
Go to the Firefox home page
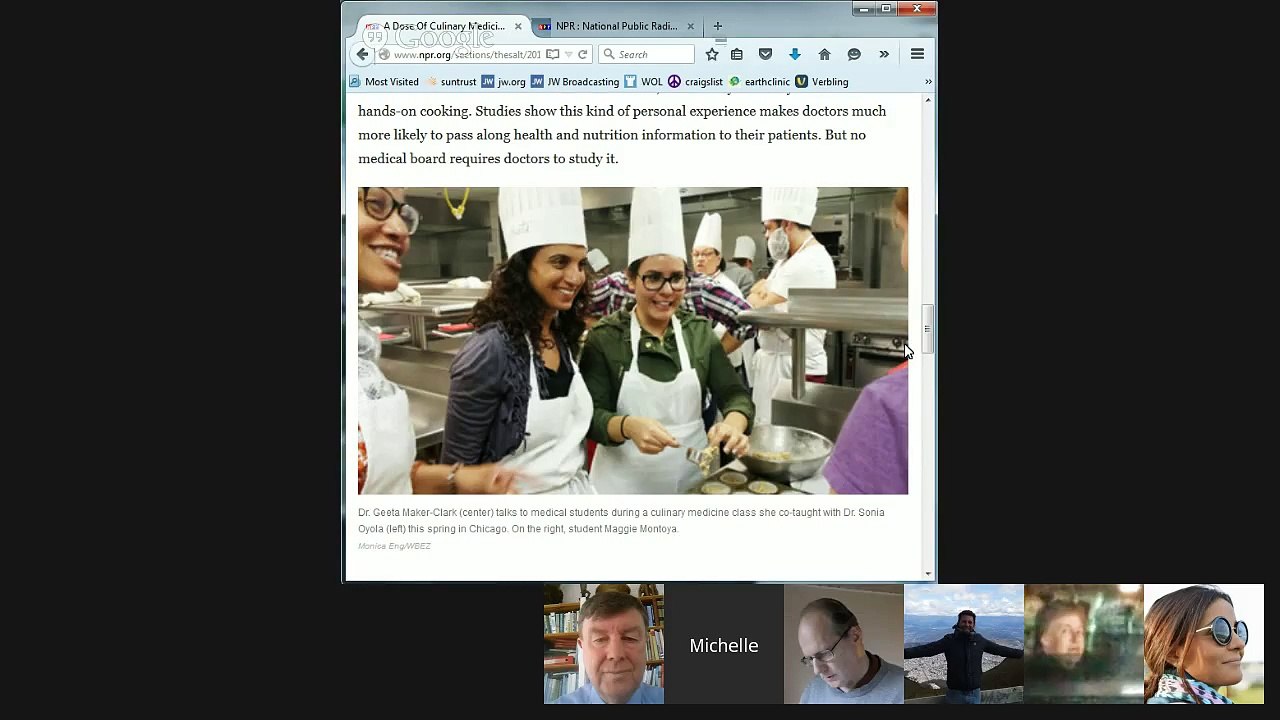(824, 54)
